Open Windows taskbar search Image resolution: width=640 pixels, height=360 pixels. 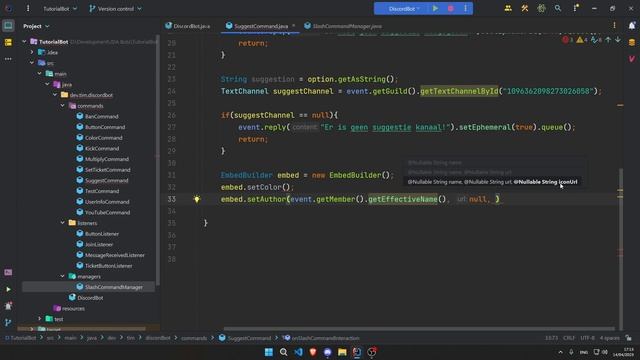[x=283, y=352]
